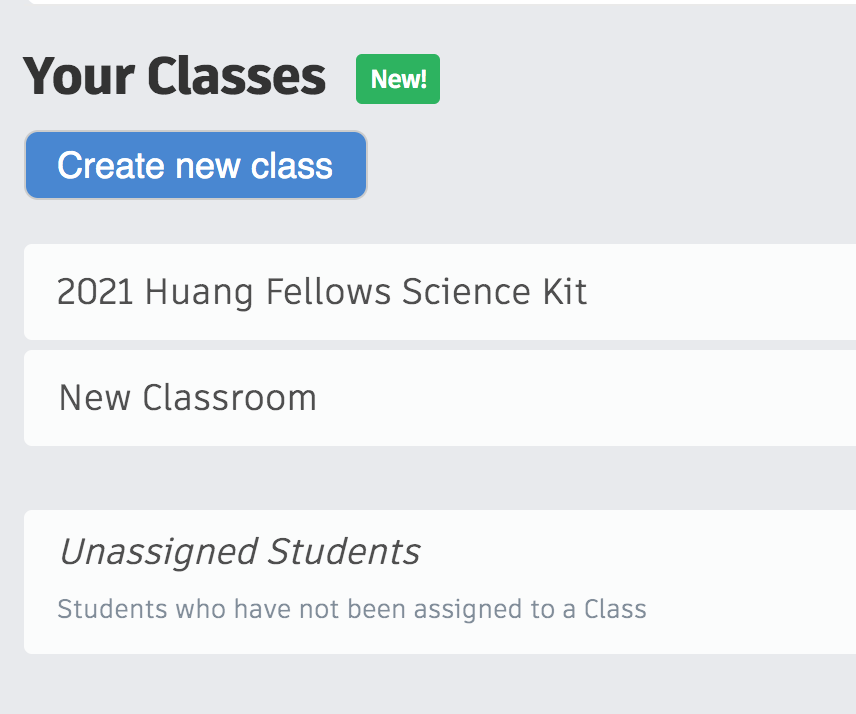Select the New Classroom row
The height and width of the screenshot is (714, 856).
(188, 397)
